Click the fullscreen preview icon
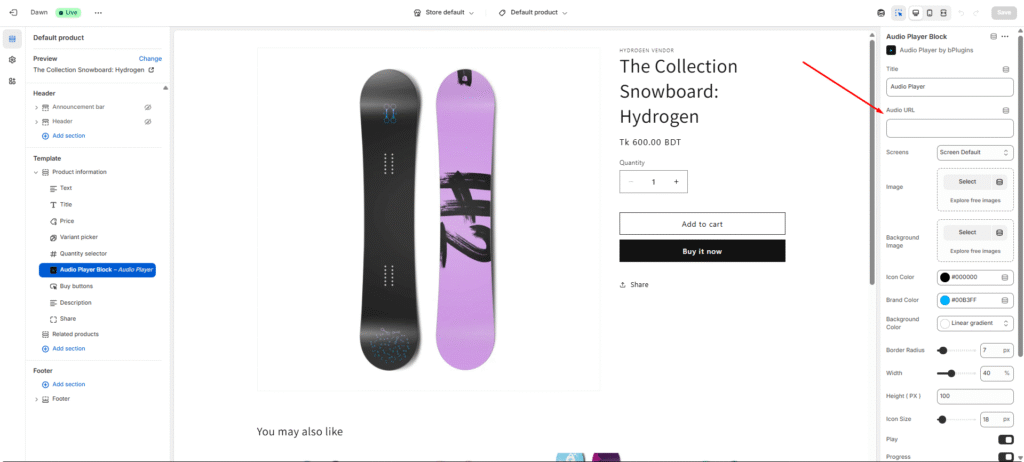This screenshot has width=1024, height=462. (x=944, y=12)
